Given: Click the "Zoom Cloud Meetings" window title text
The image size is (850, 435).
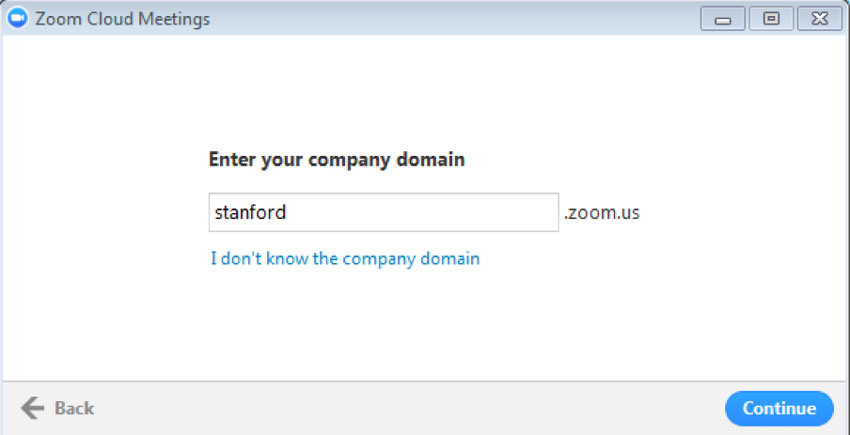Looking at the screenshot, I should coord(122,19).
